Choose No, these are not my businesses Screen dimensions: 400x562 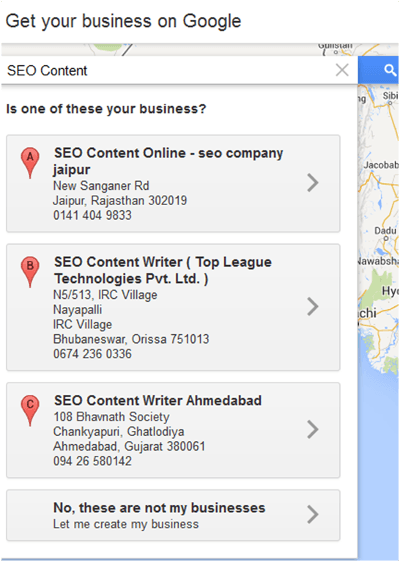159,508
